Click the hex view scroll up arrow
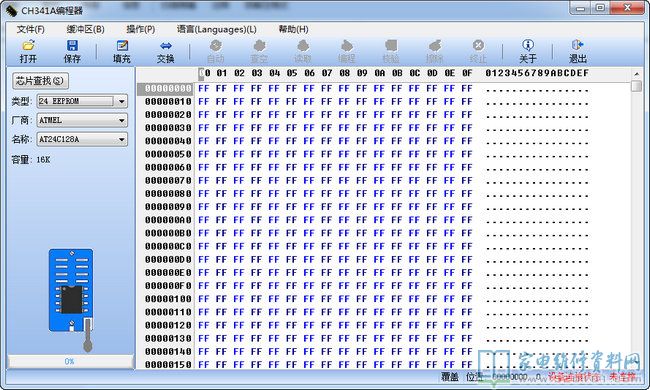Image resolution: width=650 pixels, height=390 pixels. (x=636, y=74)
